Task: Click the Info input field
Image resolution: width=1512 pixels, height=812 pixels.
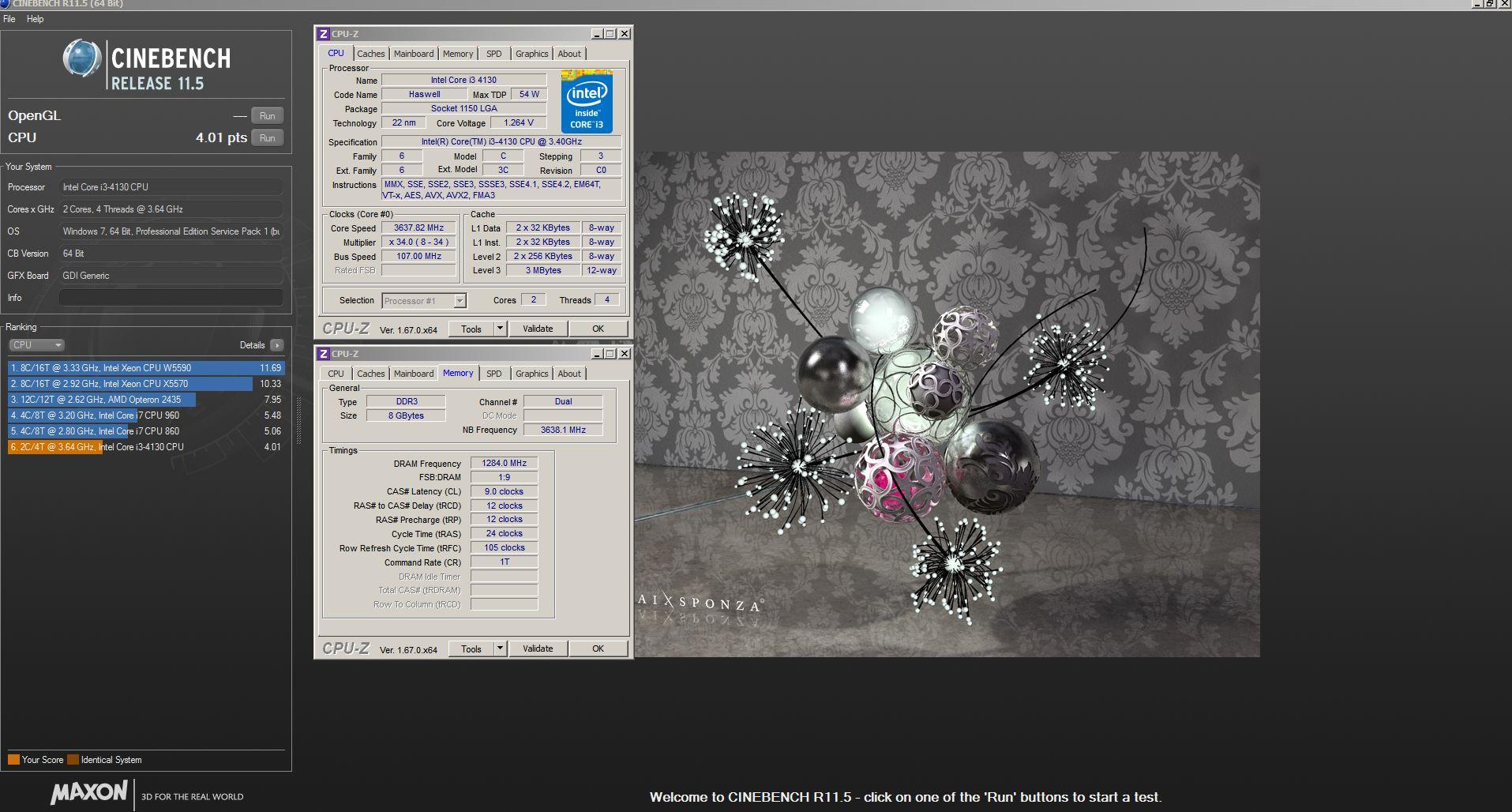Action: (171, 298)
